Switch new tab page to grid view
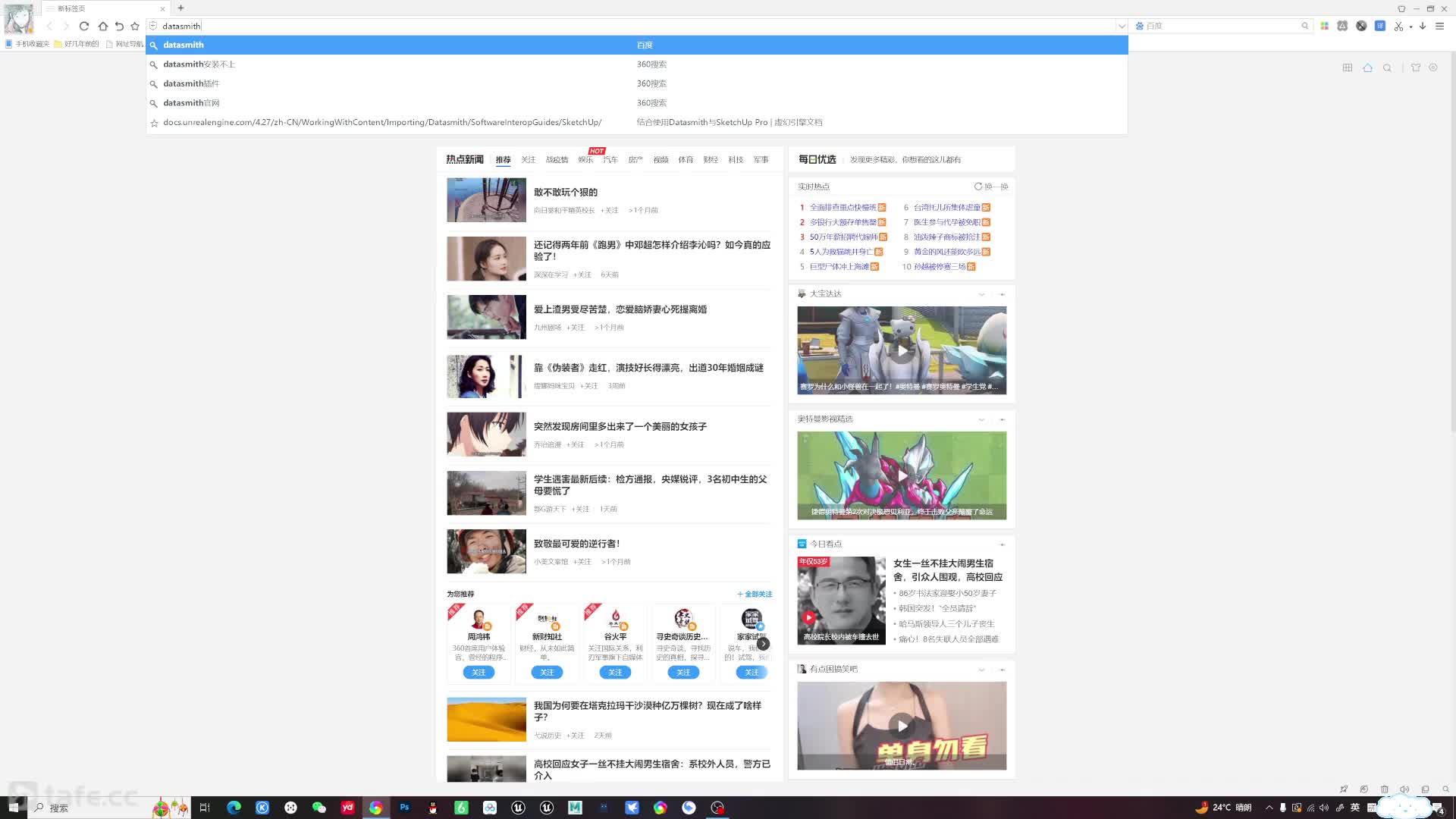The image size is (1456, 819). click(x=1348, y=67)
